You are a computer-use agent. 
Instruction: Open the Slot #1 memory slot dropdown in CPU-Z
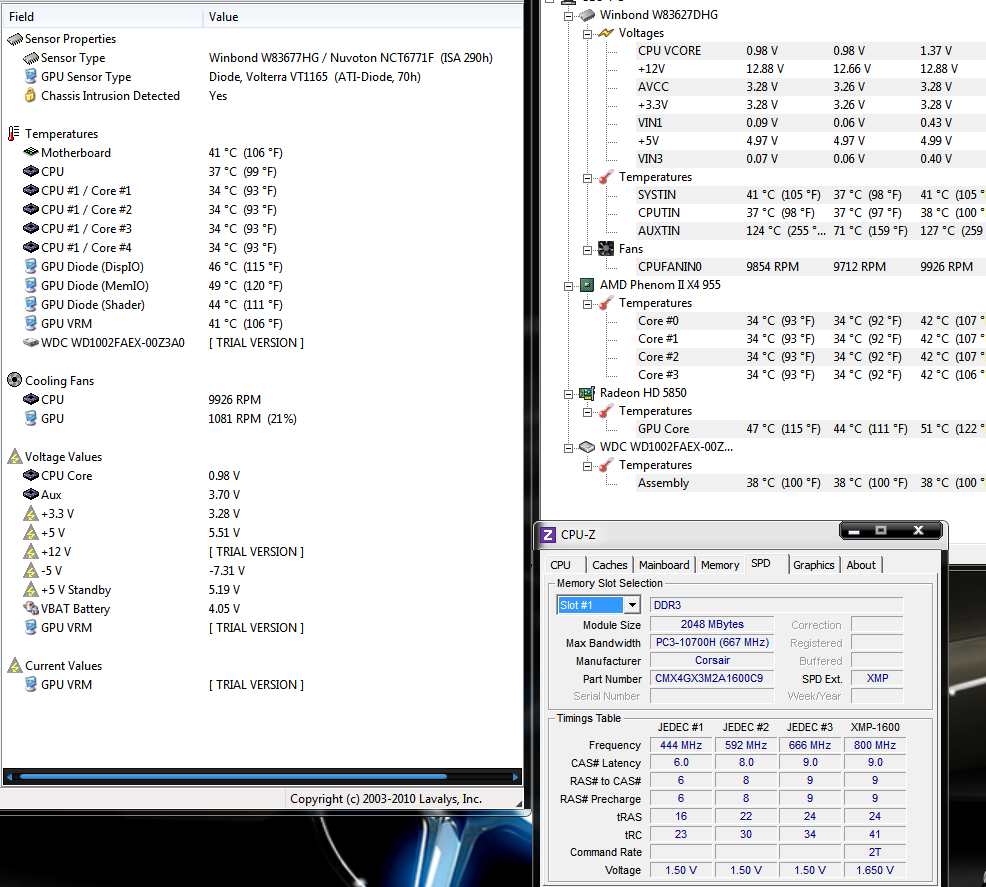pyautogui.click(x=632, y=605)
